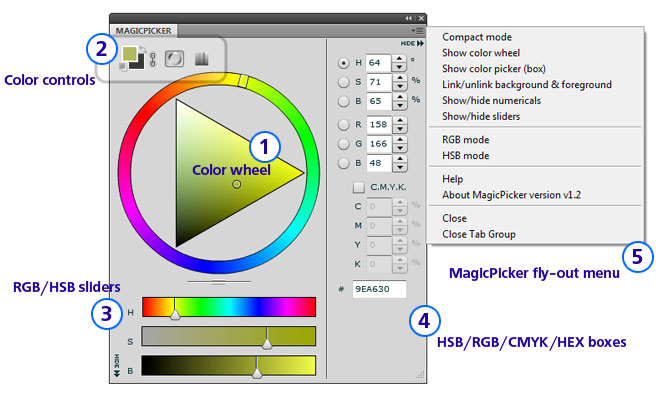Screen dimensions: 656x396
Task: Click the color point circle in triangle
Action: pos(237,184)
